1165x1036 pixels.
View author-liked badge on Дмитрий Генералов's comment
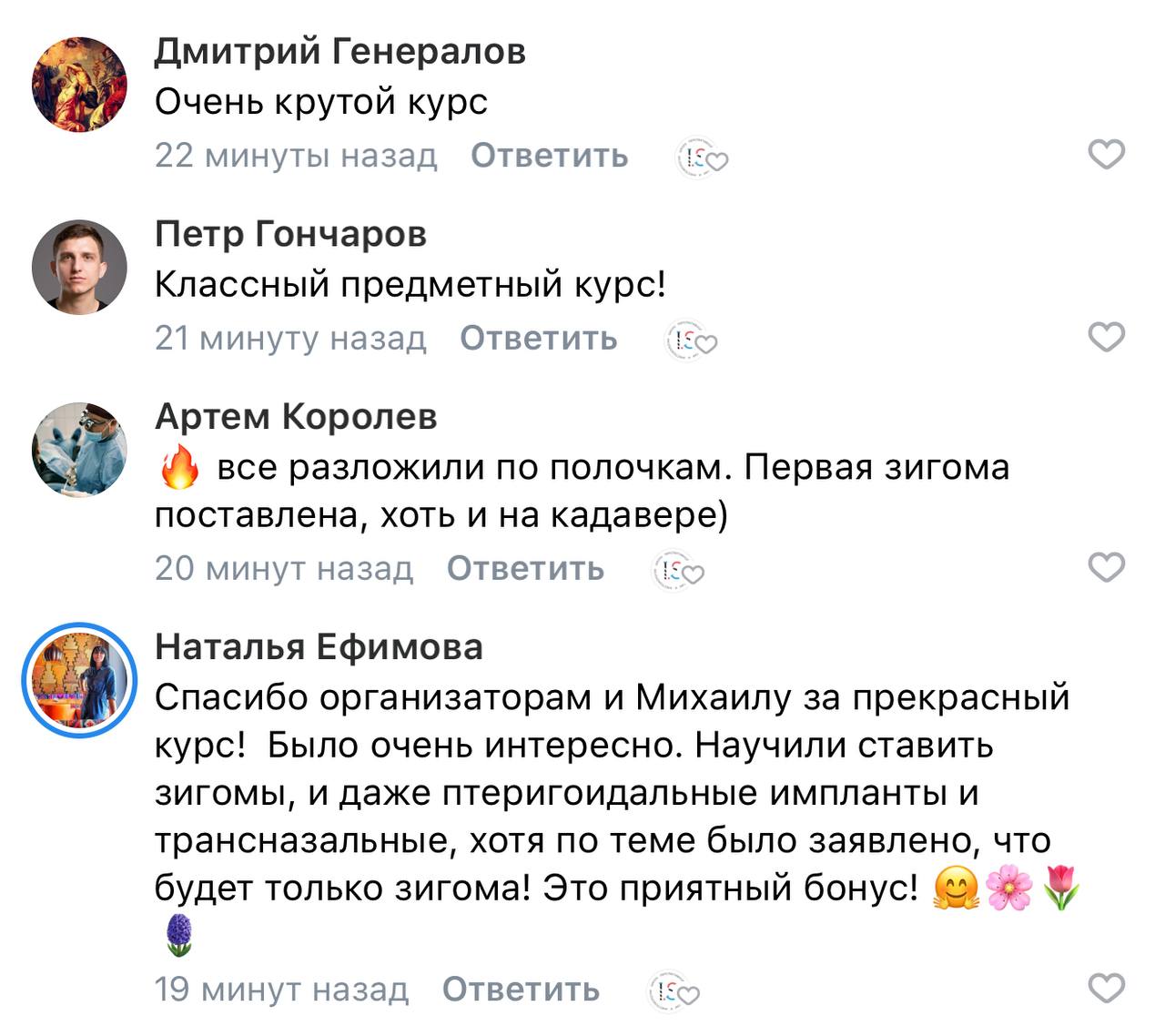coord(702,159)
